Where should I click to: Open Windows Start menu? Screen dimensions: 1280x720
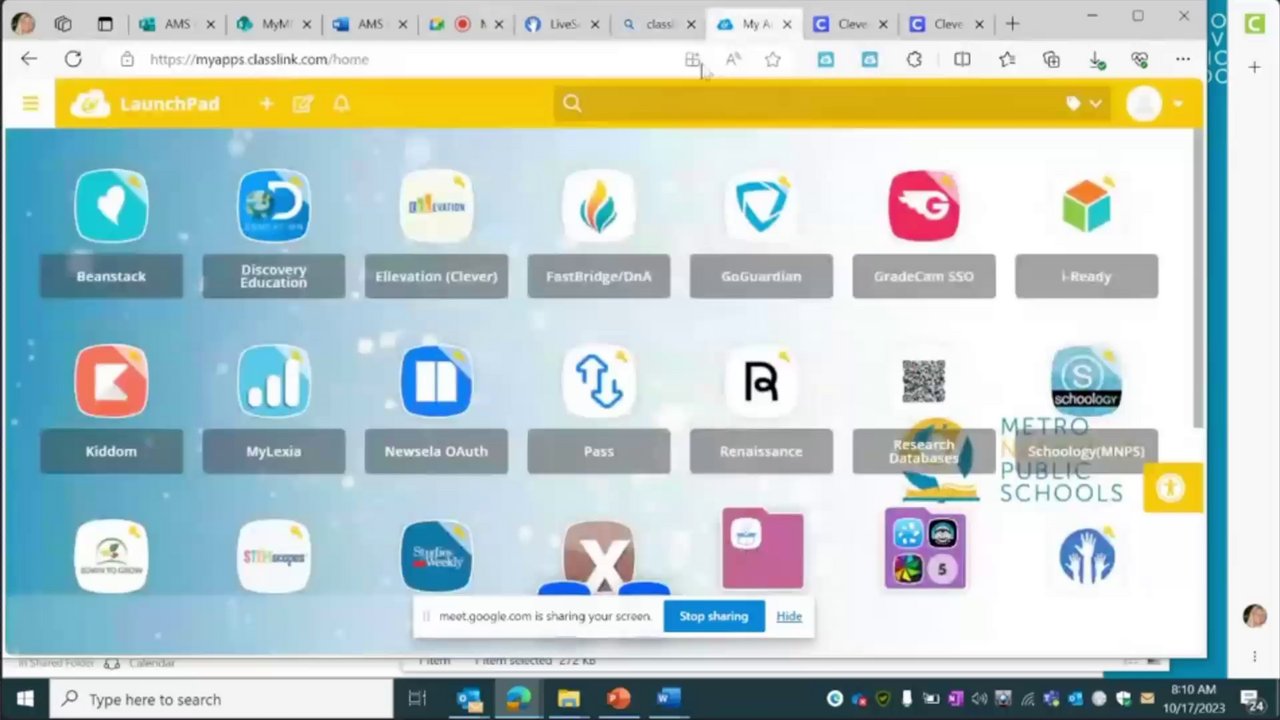click(25, 699)
